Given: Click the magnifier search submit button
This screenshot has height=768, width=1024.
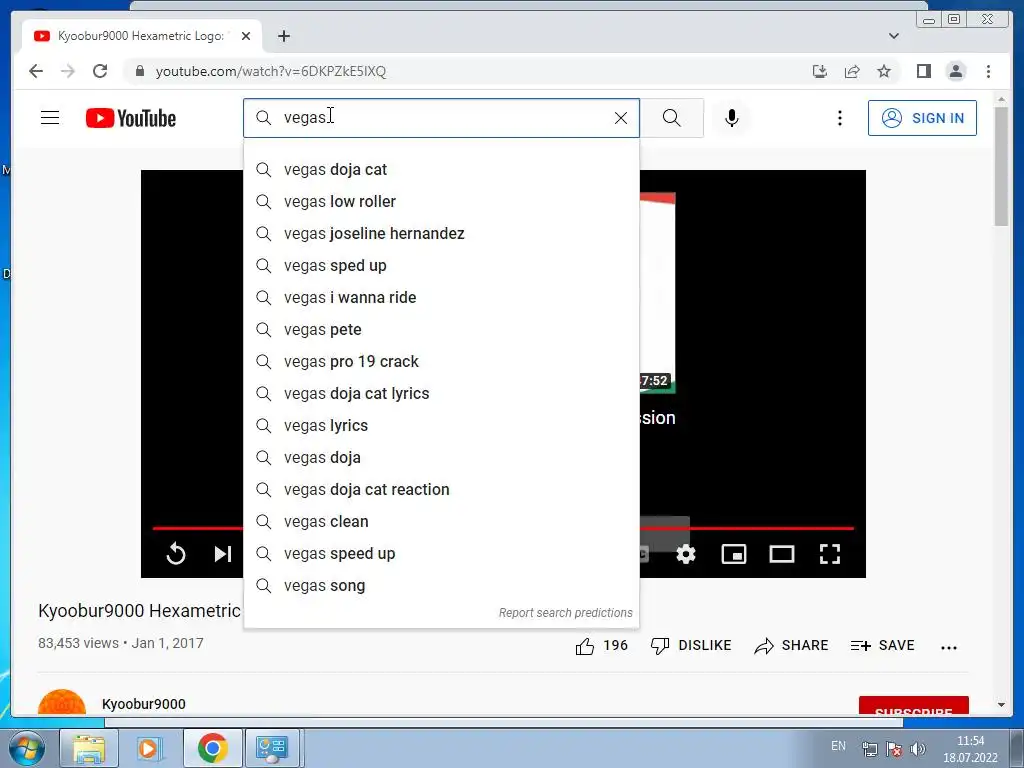Looking at the screenshot, I should [671, 118].
